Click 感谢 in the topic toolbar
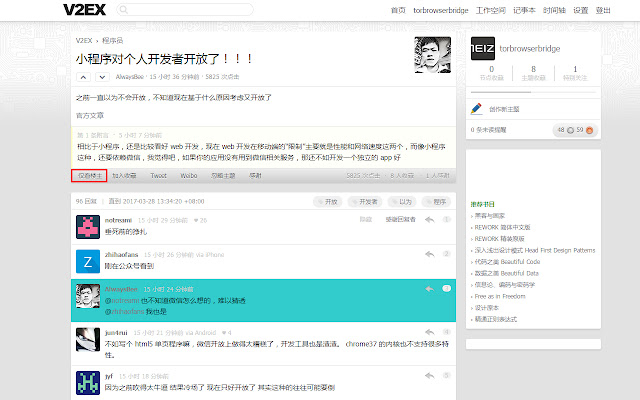This screenshot has height=400, width=640. (x=255, y=176)
